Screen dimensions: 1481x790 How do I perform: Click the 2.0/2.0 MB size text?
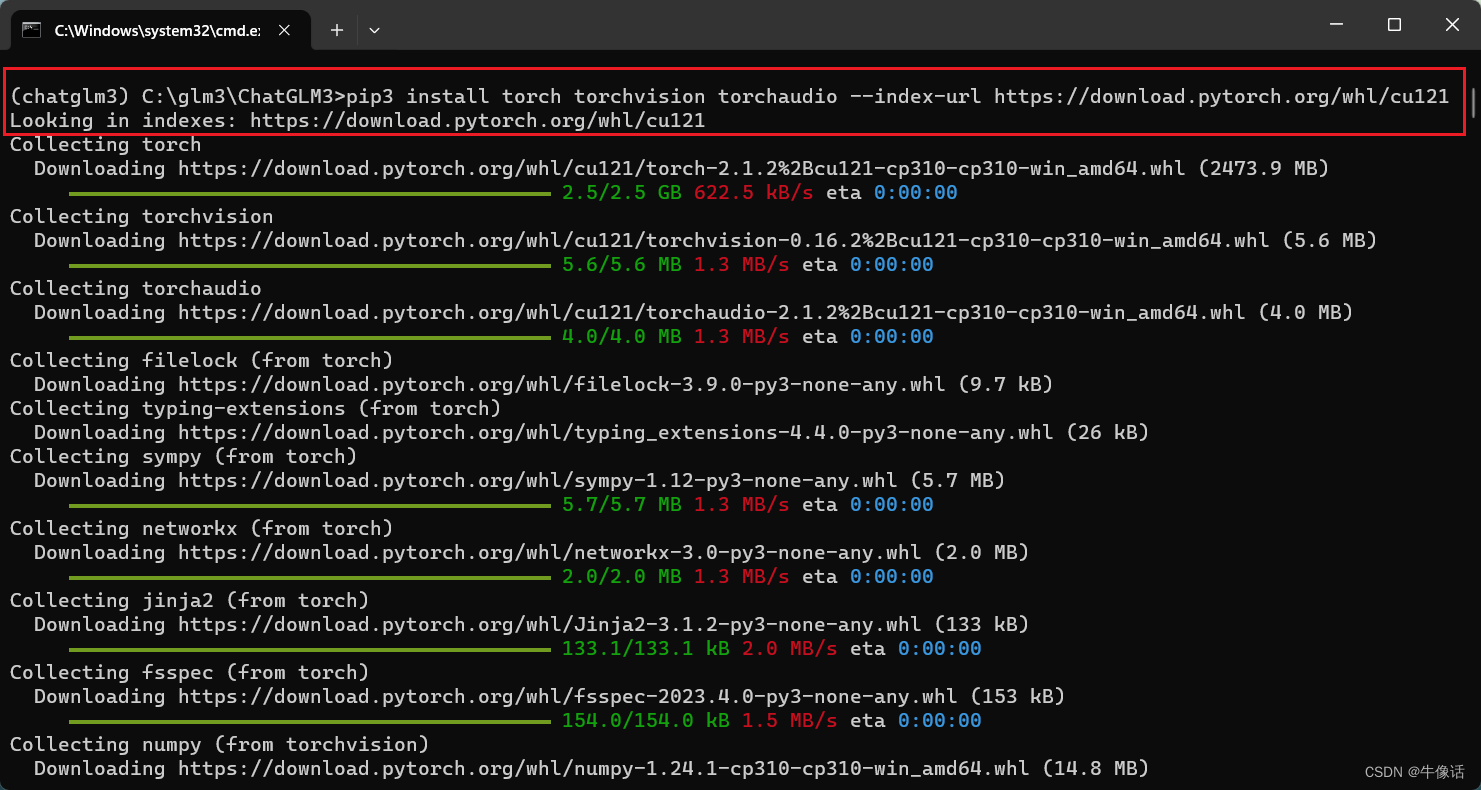[621, 576]
